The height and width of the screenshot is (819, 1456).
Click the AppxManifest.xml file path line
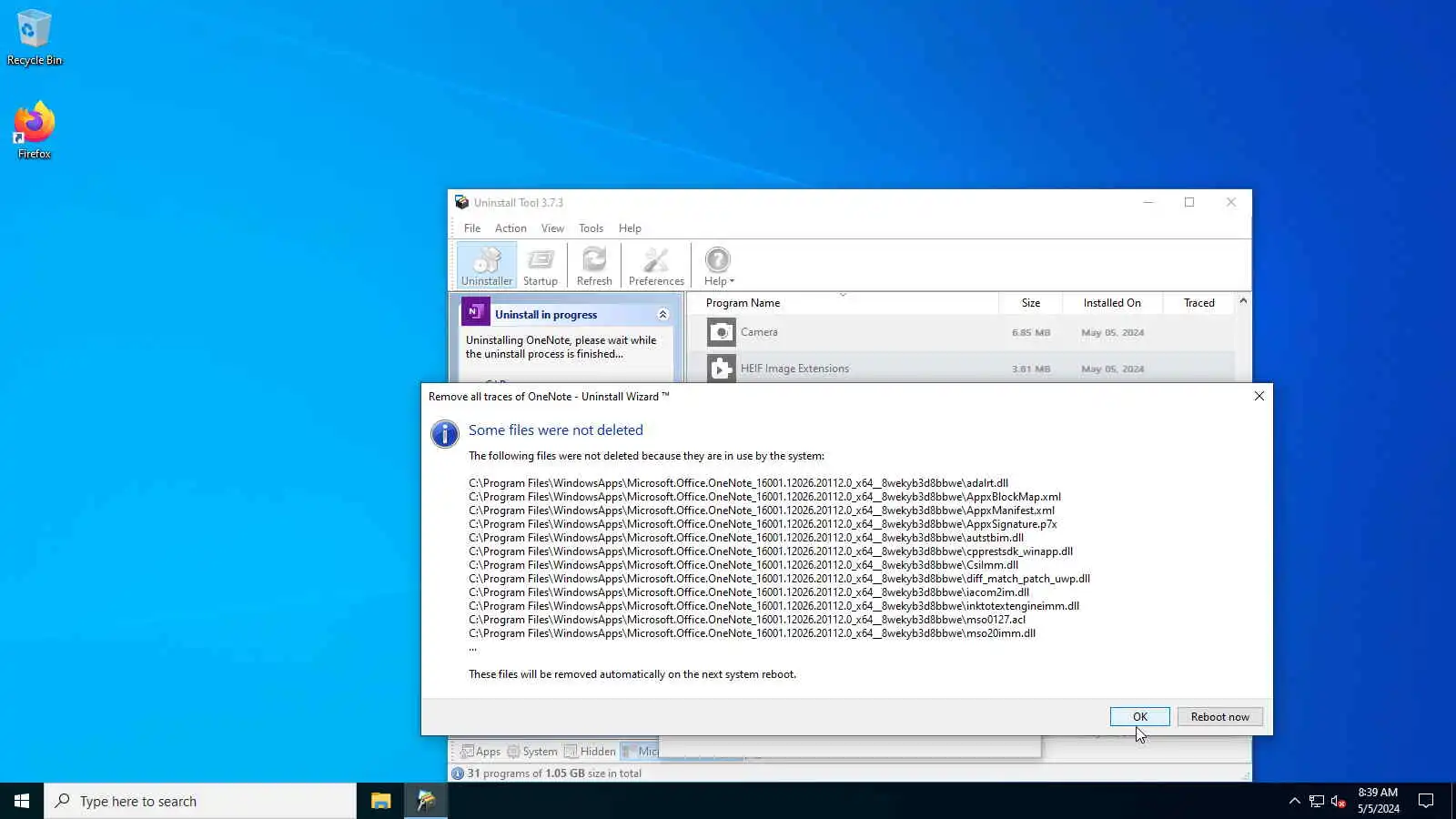tap(762, 511)
